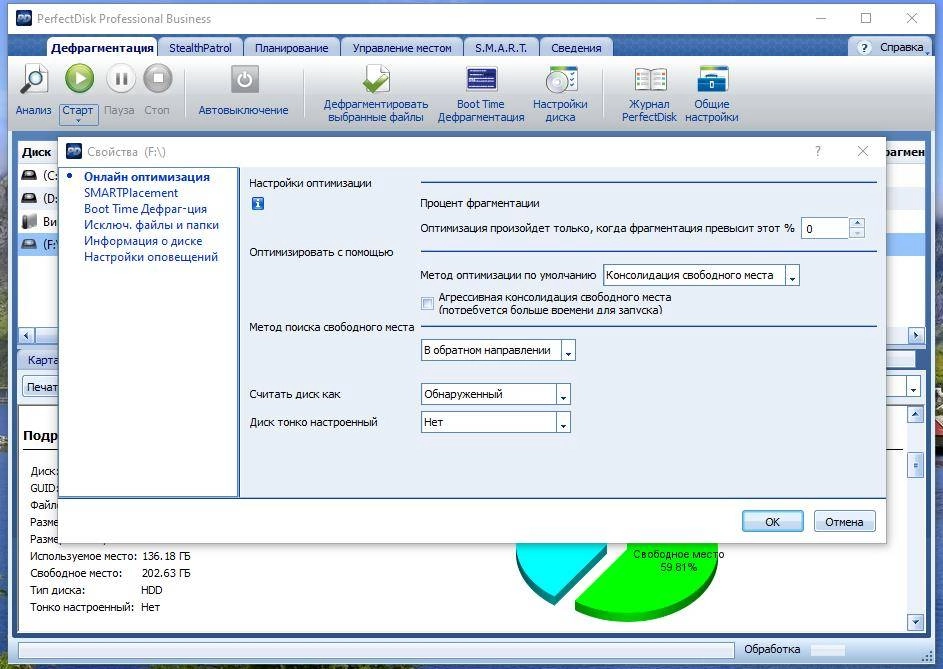Screen dimensions: 943x669
Task: Decrease fragmentation percent spinner down
Action: pyautogui.click(x=857, y=233)
